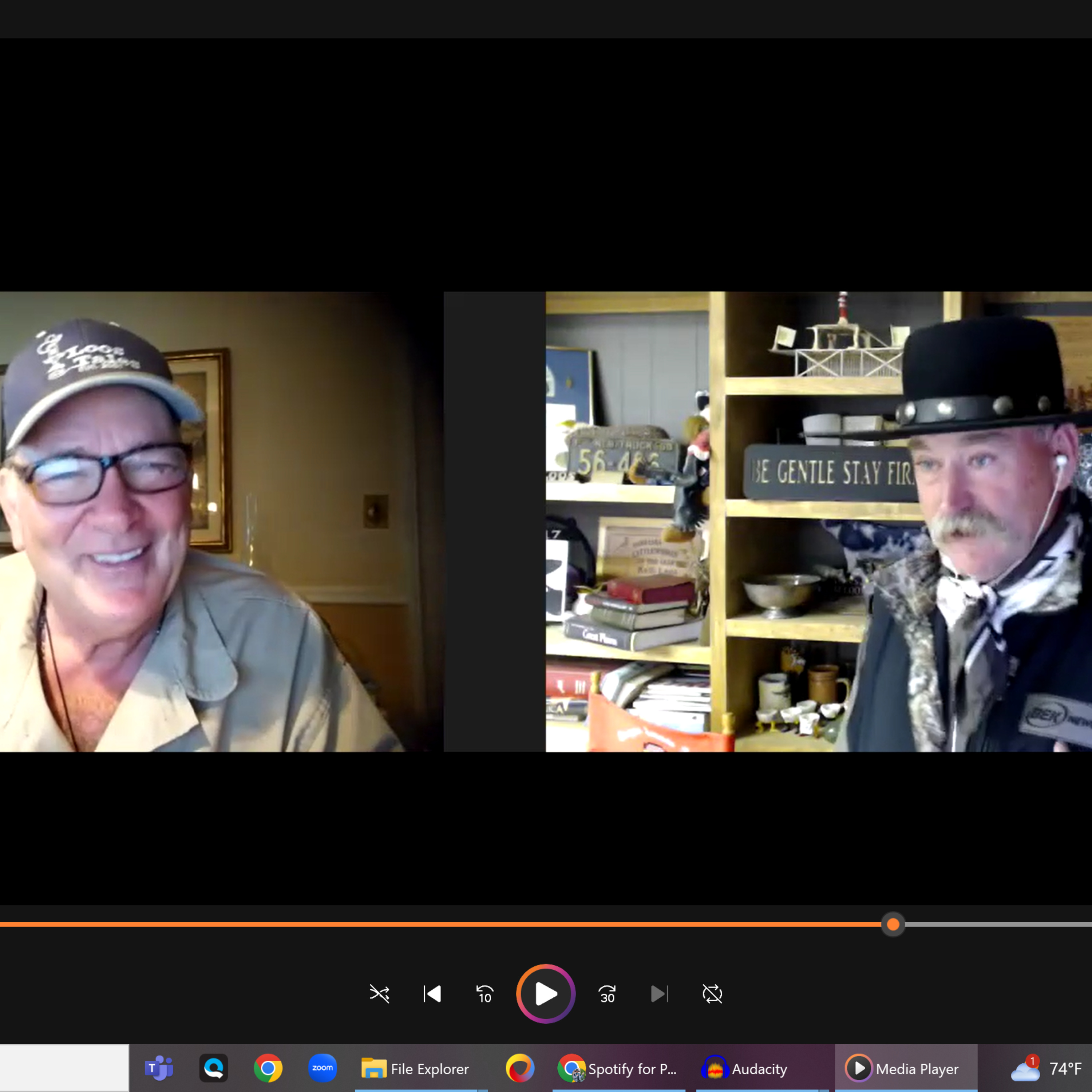This screenshot has width=1092, height=1092.
Task: Open the blue Q app on the taskbar
Action: coord(214,1068)
